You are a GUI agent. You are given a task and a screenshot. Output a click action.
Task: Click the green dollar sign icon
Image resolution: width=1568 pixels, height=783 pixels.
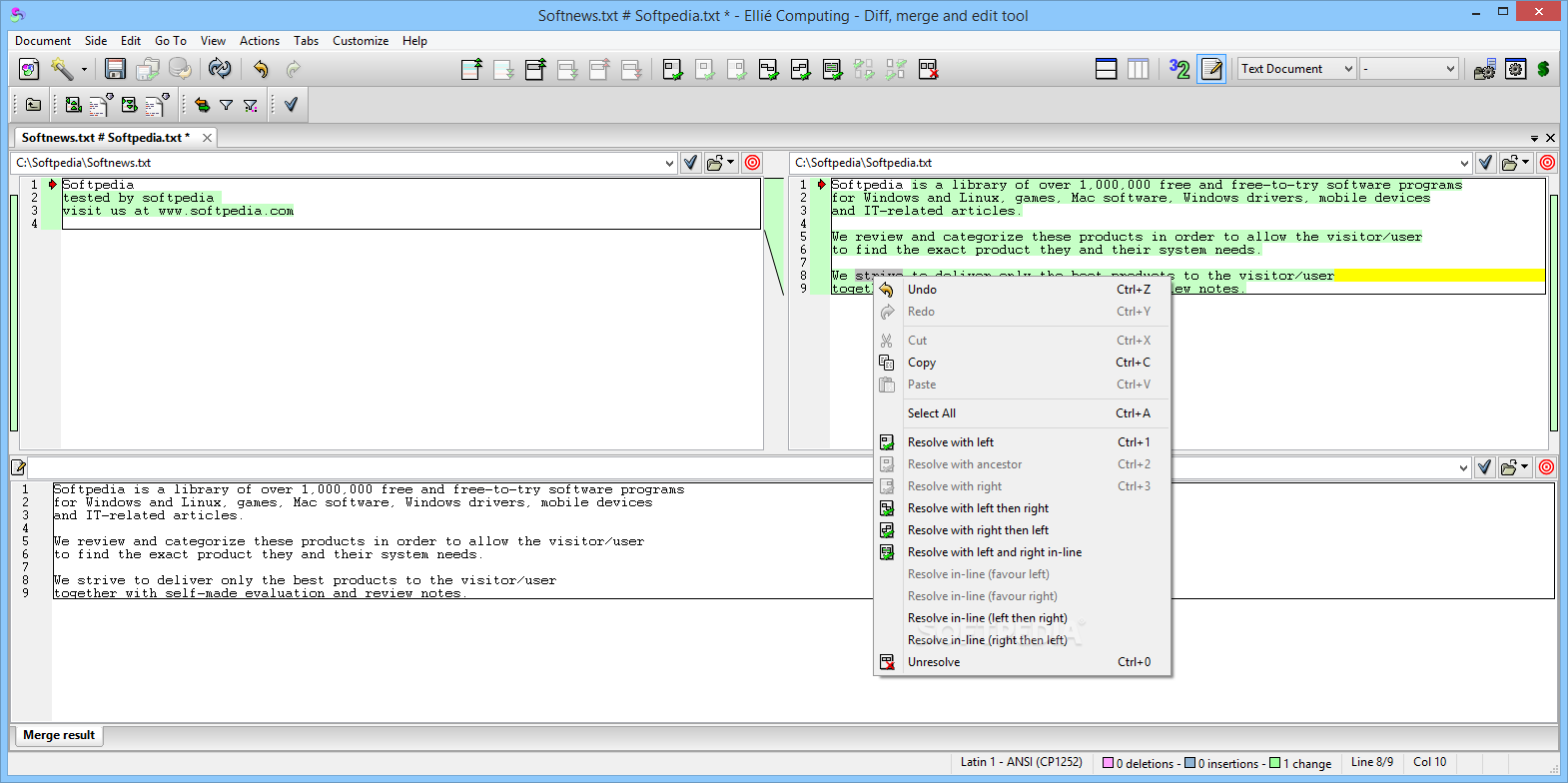coord(1543,69)
